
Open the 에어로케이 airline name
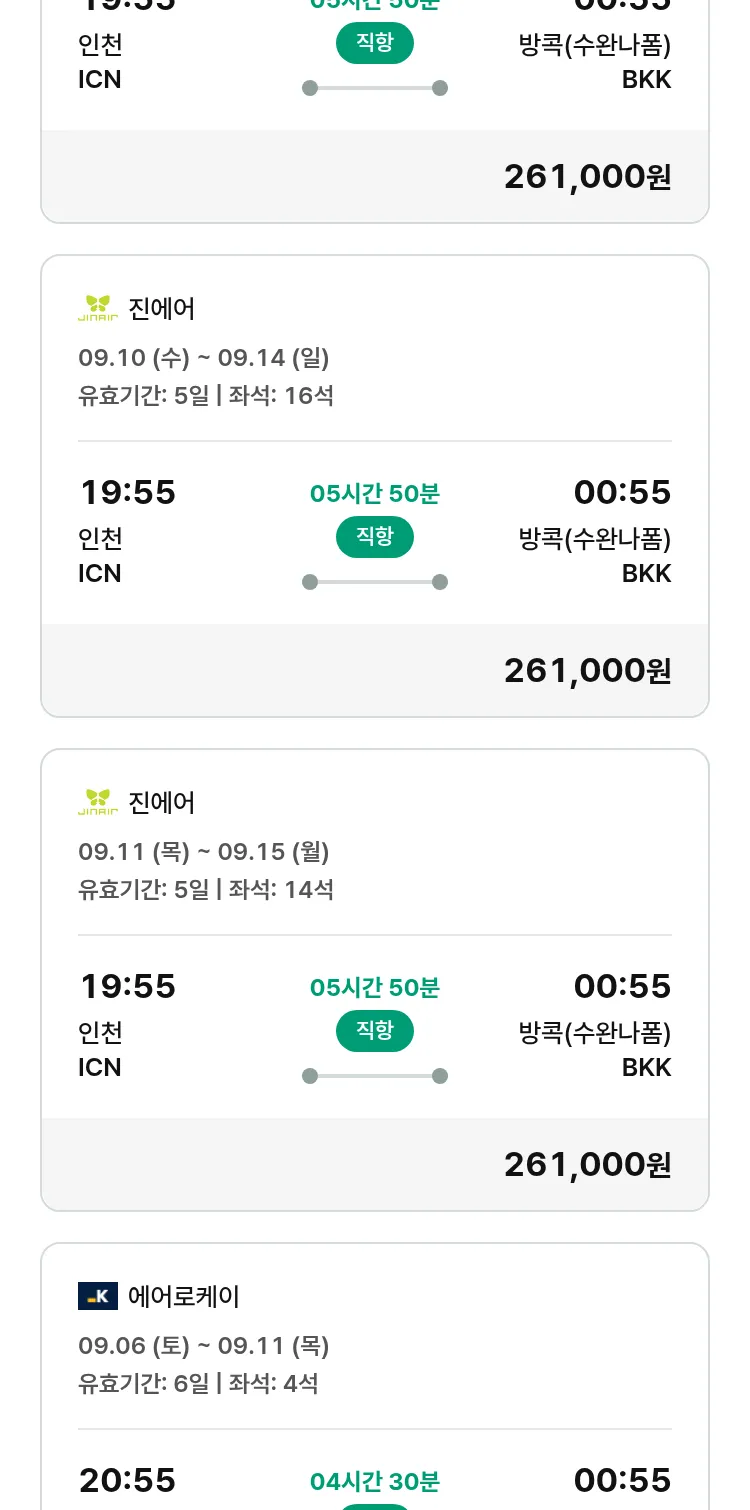[184, 1297]
